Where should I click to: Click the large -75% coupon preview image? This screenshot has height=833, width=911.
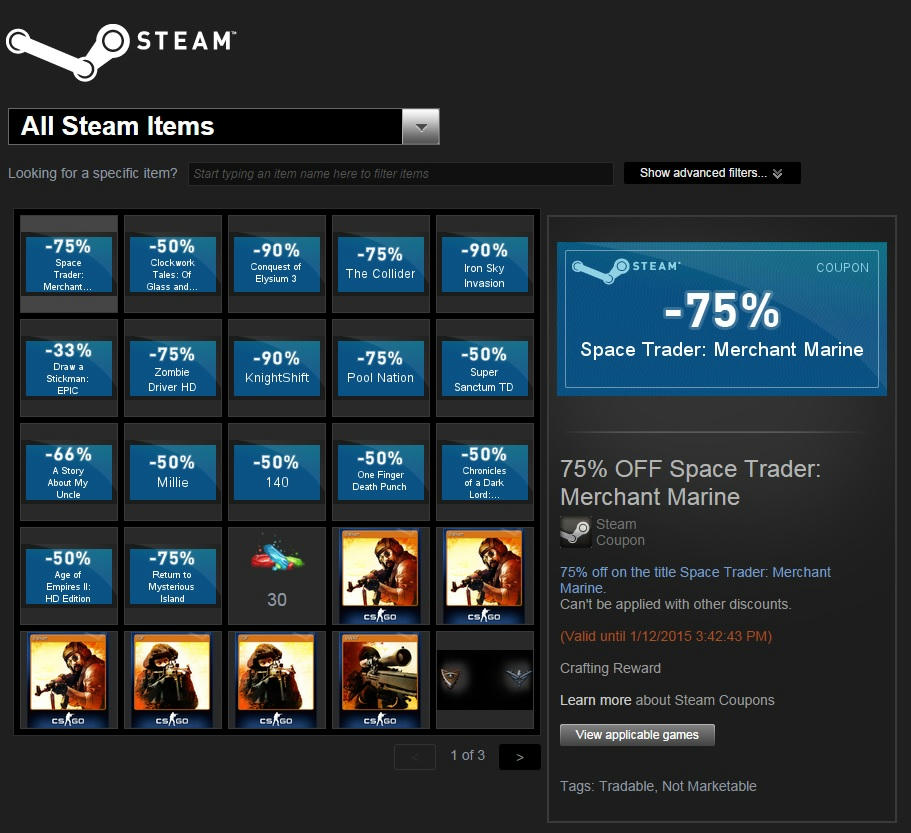click(x=722, y=319)
